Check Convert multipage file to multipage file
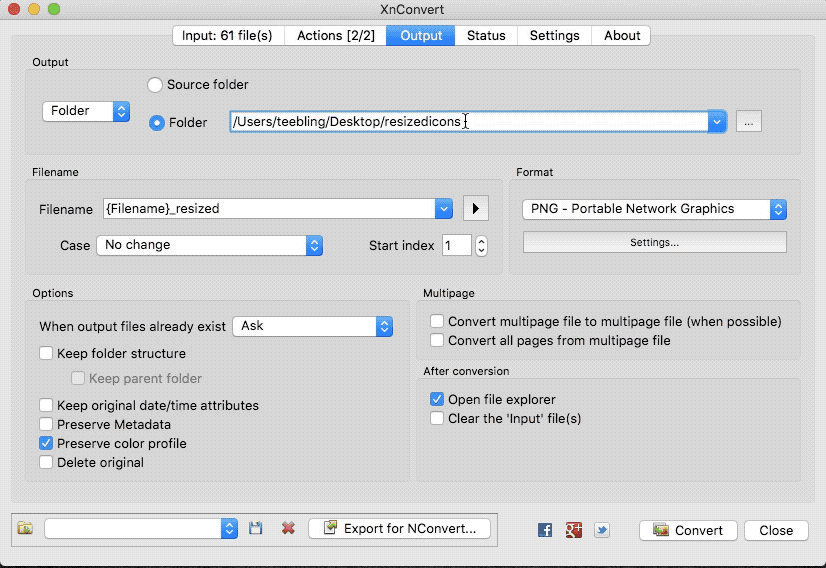The width and height of the screenshot is (826, 568). (x=437, y=321)
